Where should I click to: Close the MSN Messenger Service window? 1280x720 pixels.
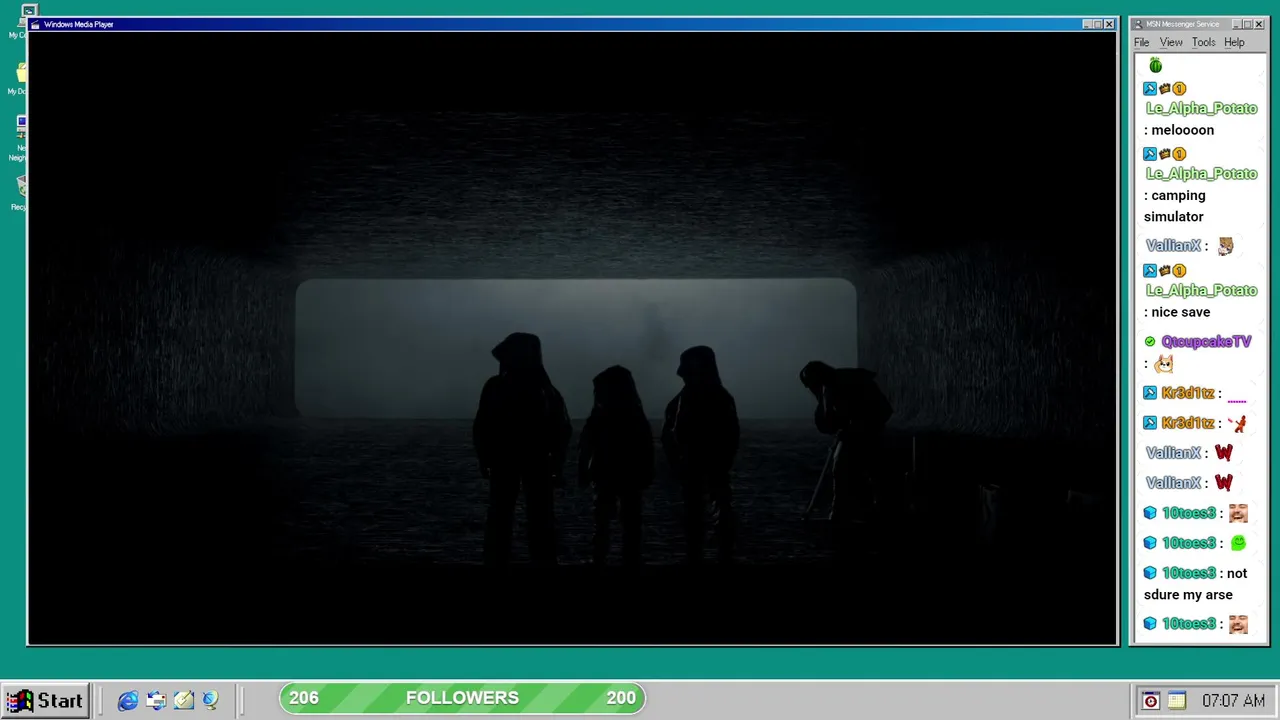coord(1259,24)
